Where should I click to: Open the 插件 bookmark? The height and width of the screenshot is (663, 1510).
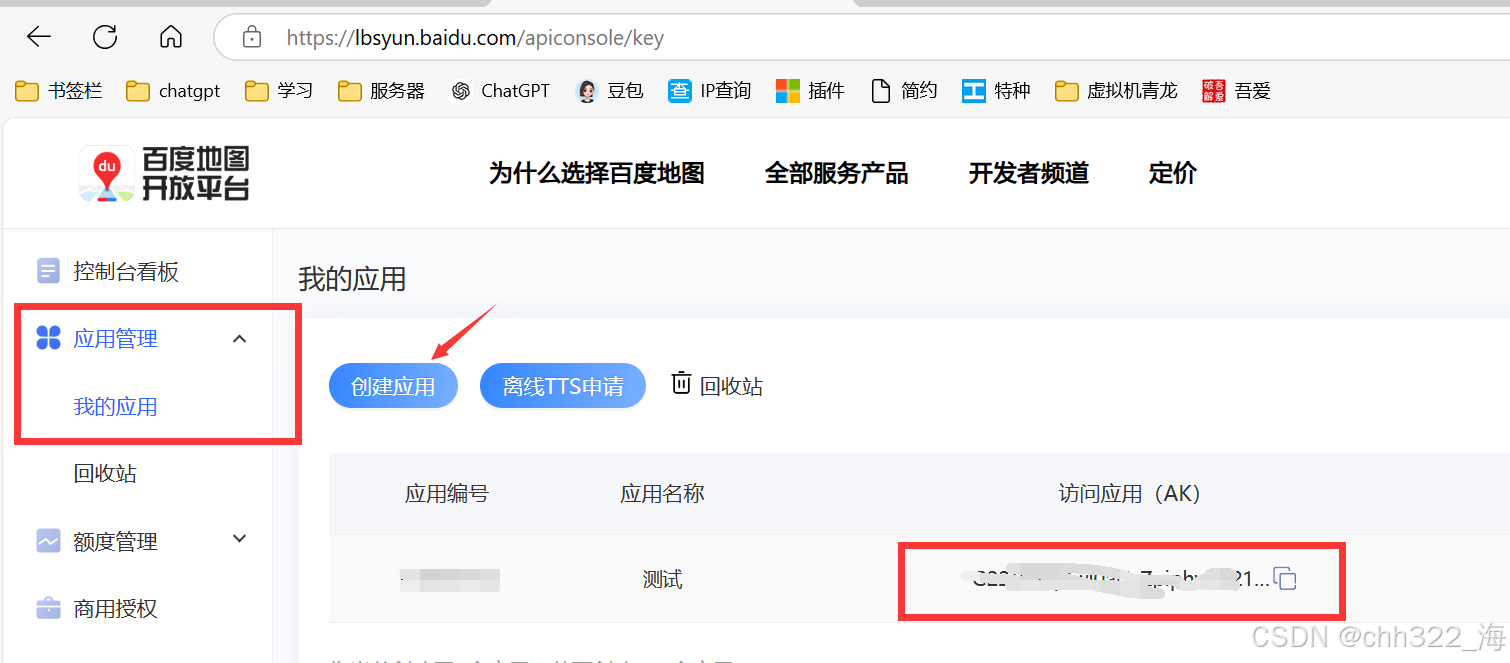811,91
